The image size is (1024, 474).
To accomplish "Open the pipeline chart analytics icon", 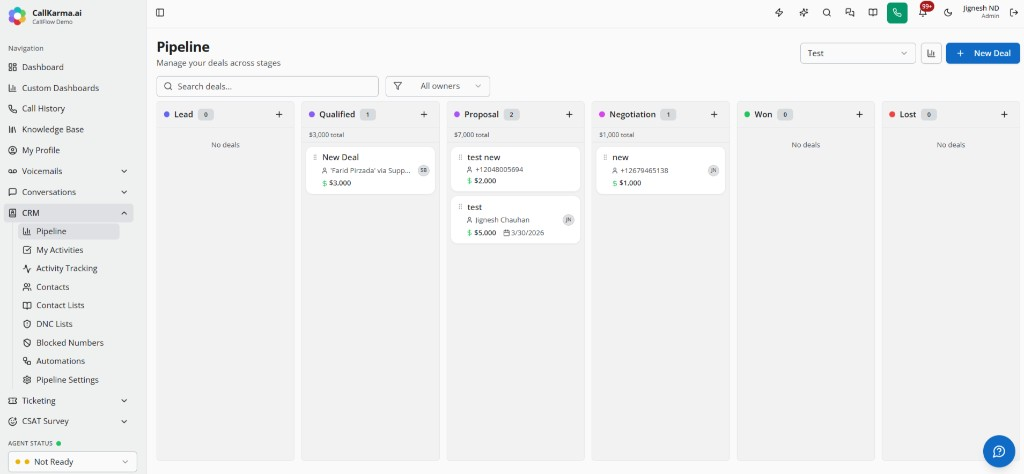I will pos(931,53).
